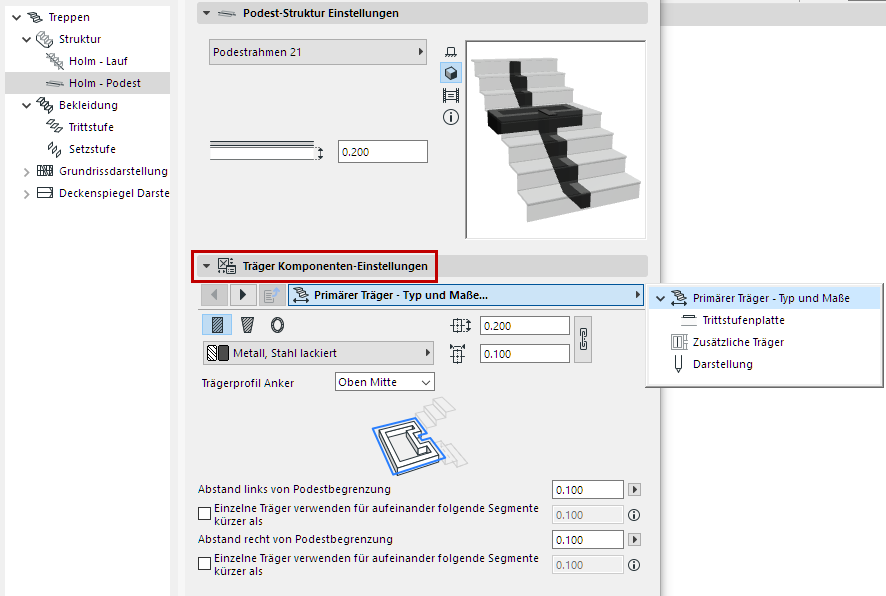This screenshot has height=596, width=886.
Task: Click the Metall, Stahl lackiert material swatch
Action: (x=218, y=353)
